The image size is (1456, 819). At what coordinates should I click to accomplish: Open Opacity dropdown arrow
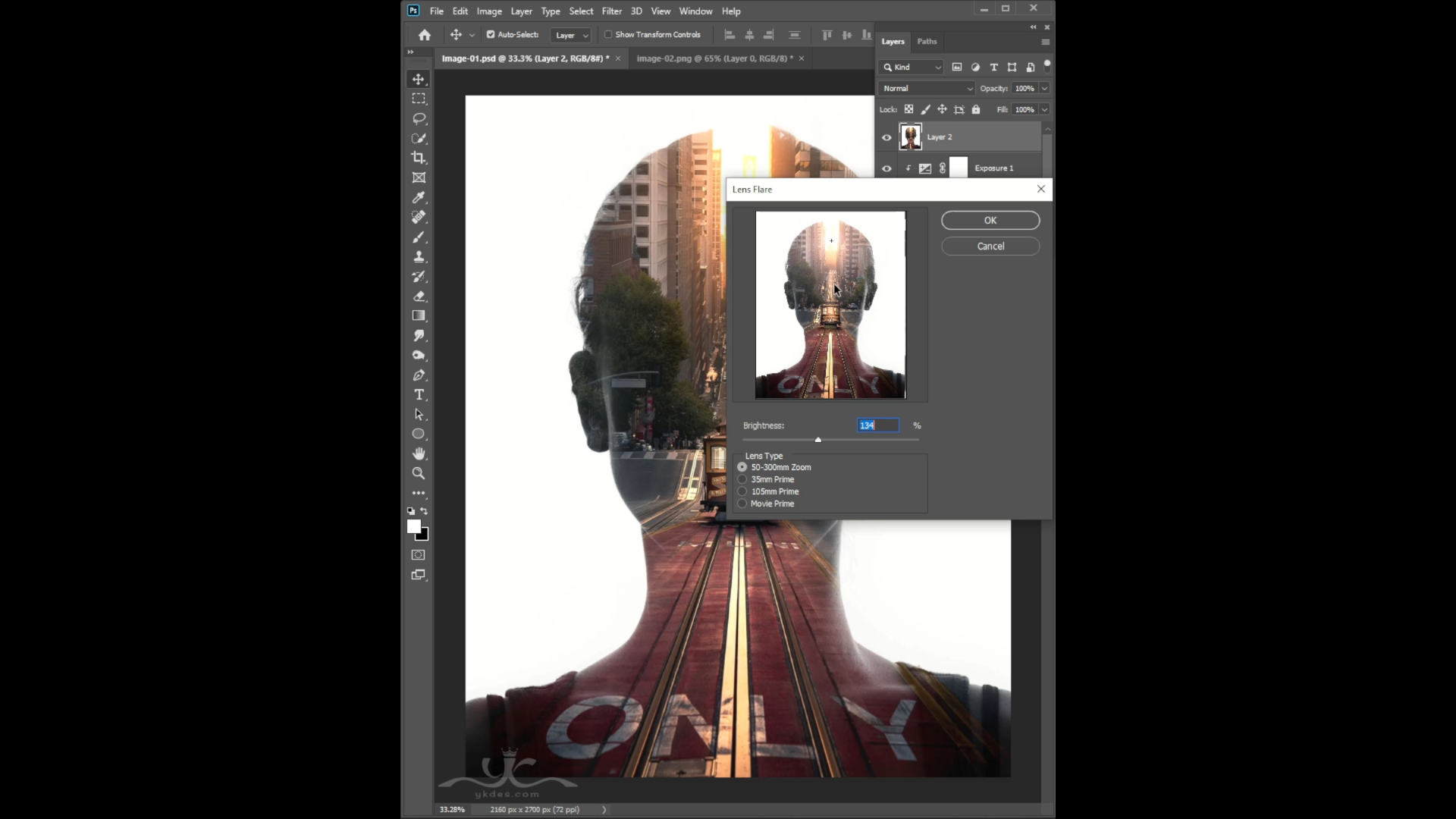point(1044,88)
